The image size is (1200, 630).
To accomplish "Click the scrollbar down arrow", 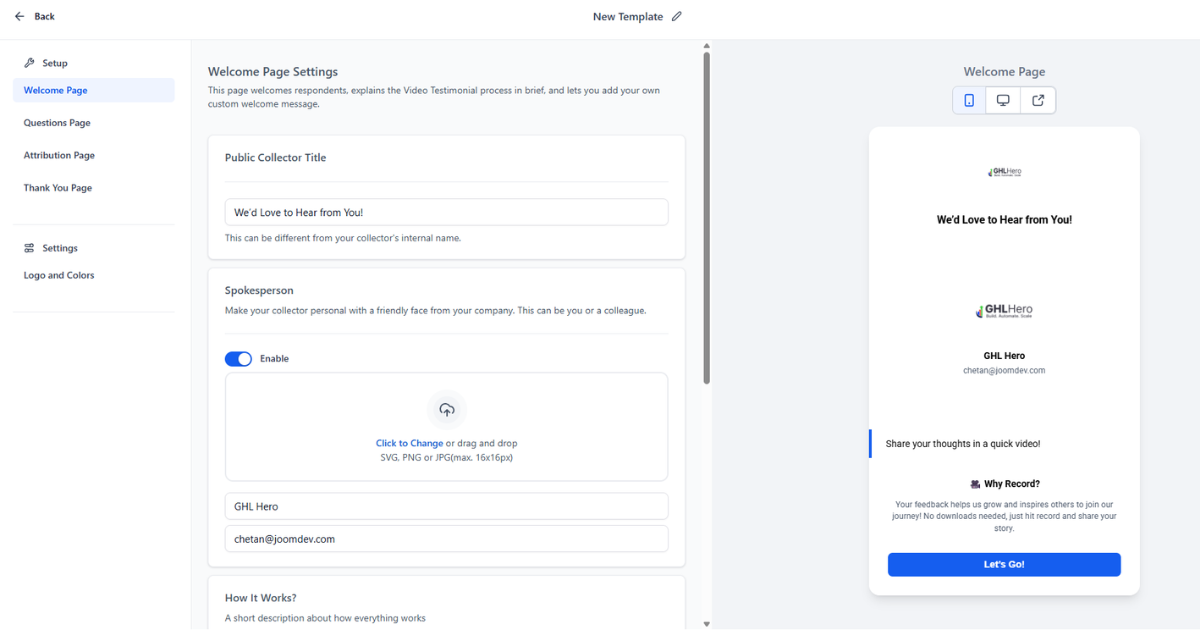I will pyautogui.click(x=707, y=624).
